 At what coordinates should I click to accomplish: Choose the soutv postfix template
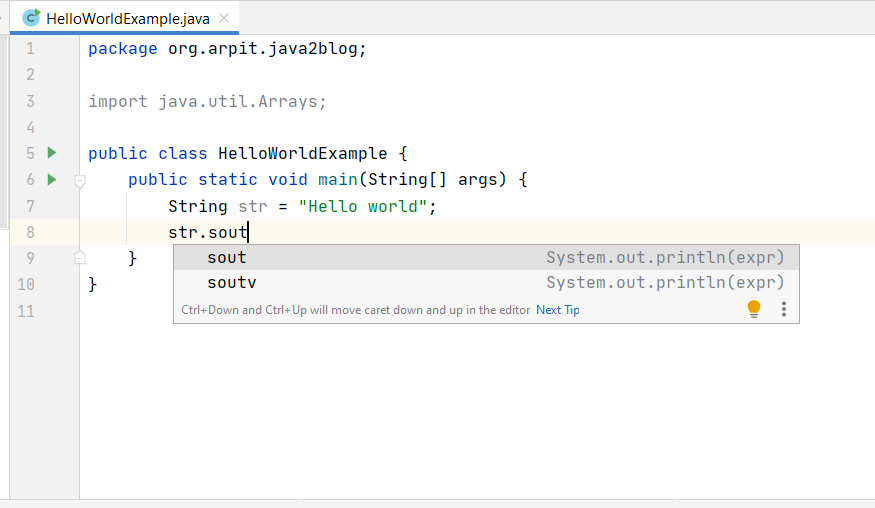tap(232, 283)
